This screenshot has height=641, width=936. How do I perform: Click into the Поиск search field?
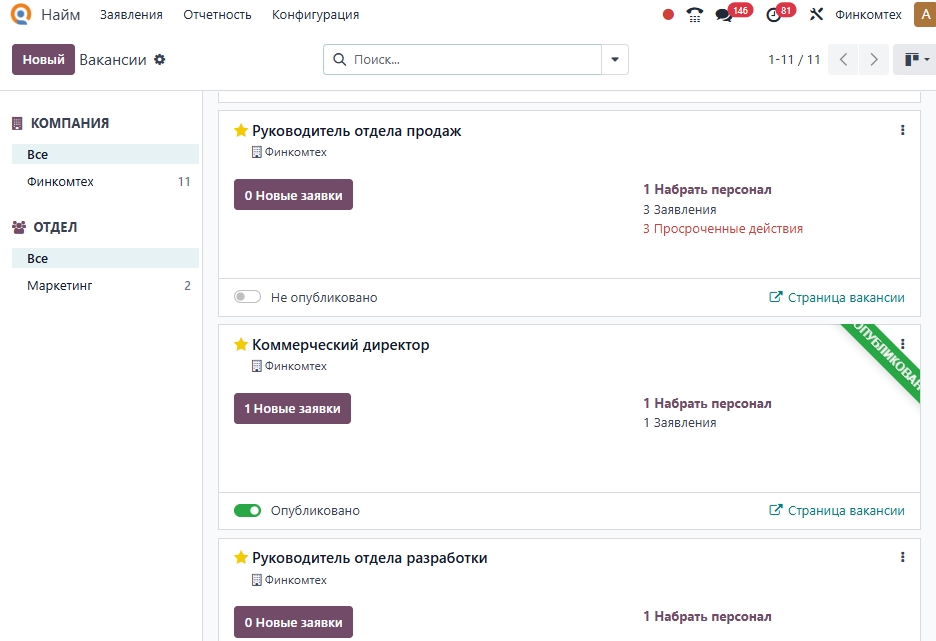[470, 60]
